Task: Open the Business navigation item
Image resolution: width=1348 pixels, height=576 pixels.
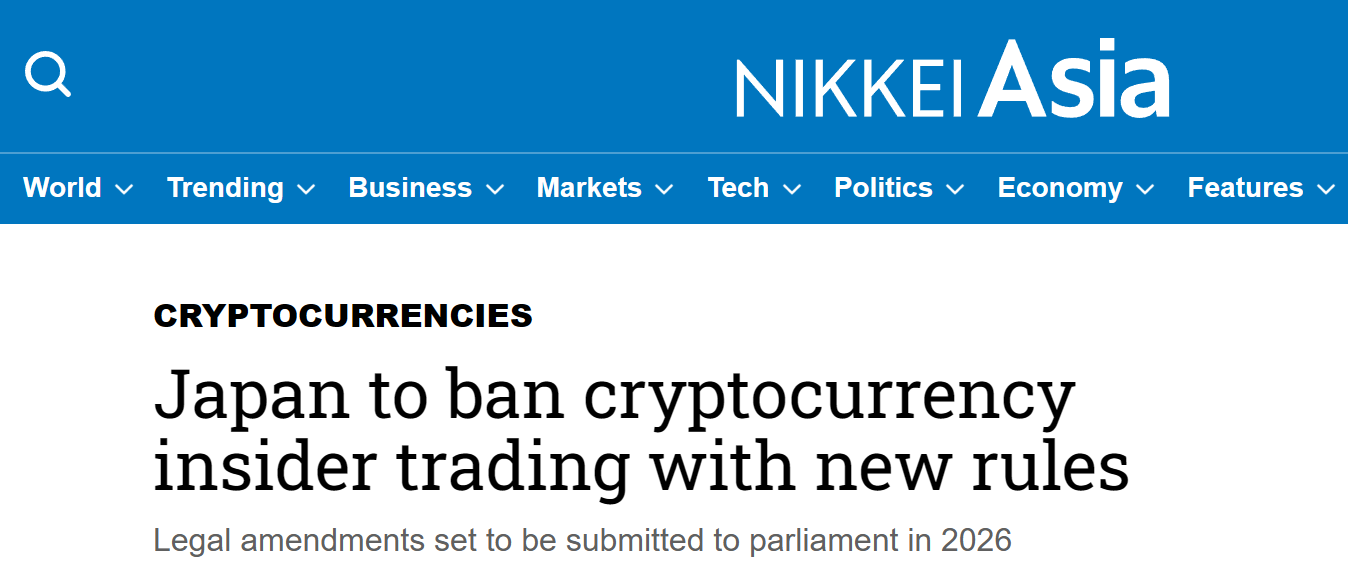Action: click(410, 188)
